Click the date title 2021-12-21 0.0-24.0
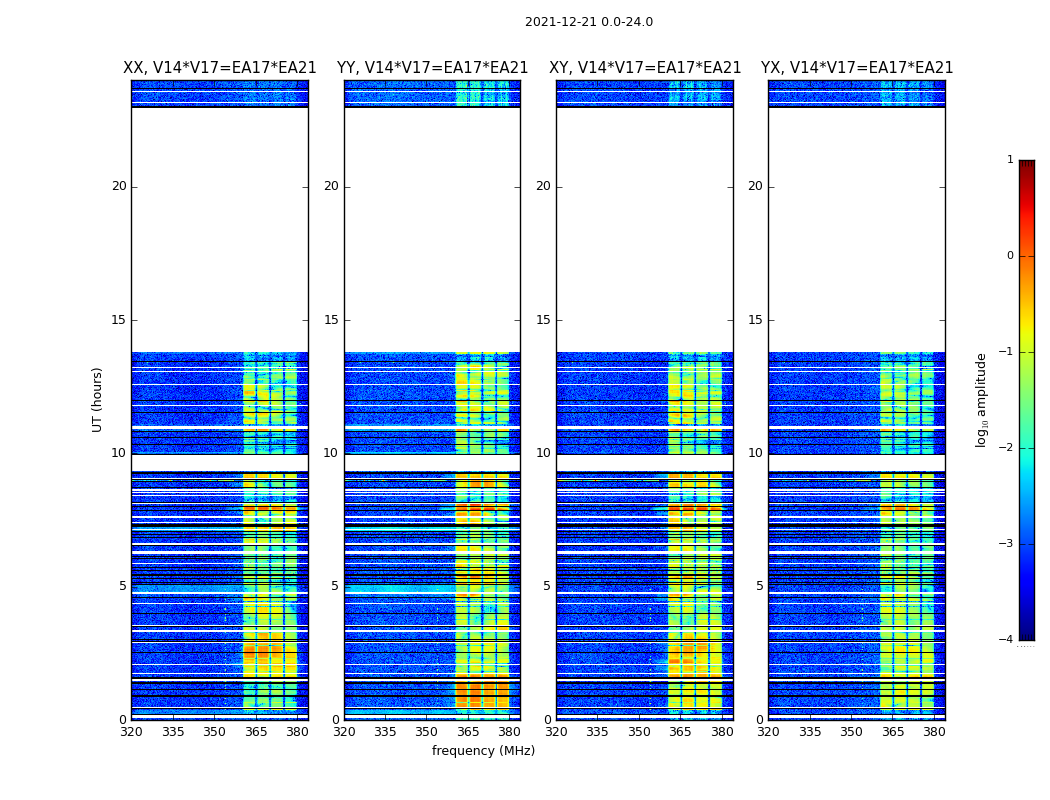Screen dimensions: 1050x800 tap(589, 22)
